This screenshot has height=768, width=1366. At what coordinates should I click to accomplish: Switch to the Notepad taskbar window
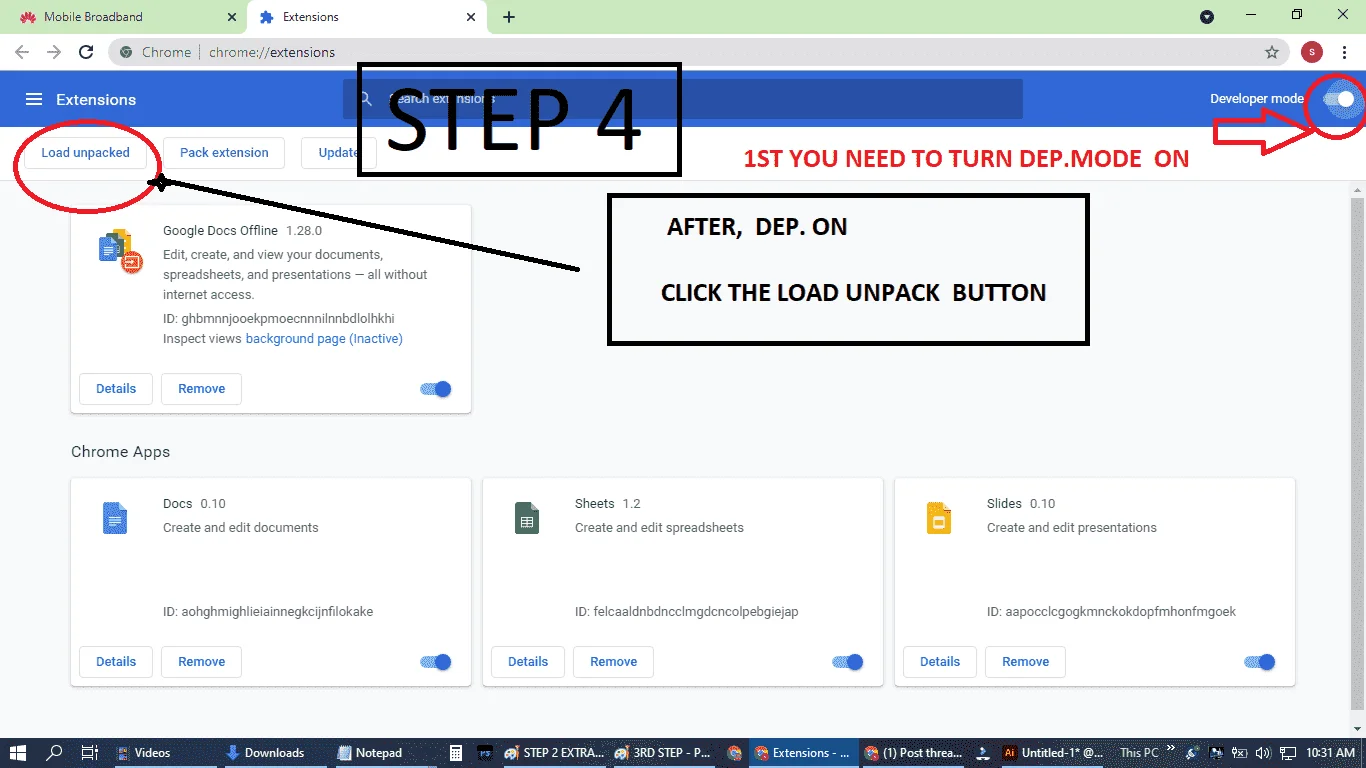379,753
